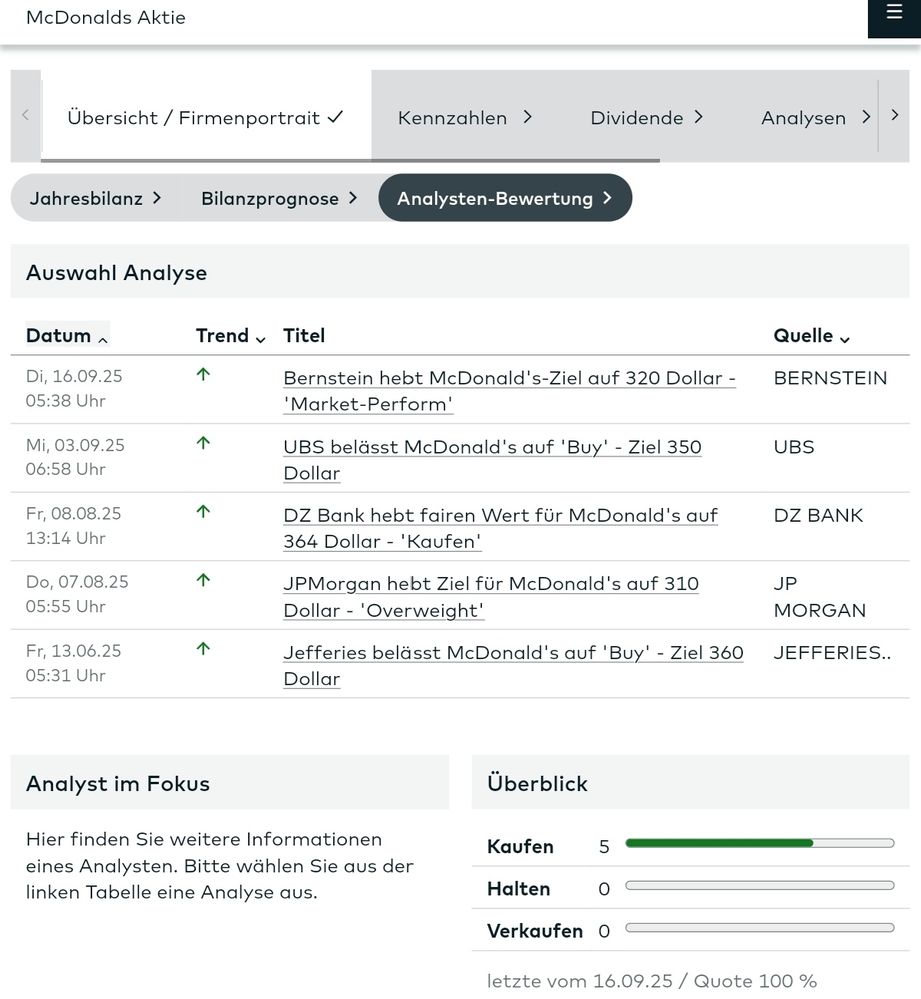Click date Do, 07.08.25 05:55 Uhr
This screenshot has width=921, height=999.
pyautogui.click(x=77, y=594)
